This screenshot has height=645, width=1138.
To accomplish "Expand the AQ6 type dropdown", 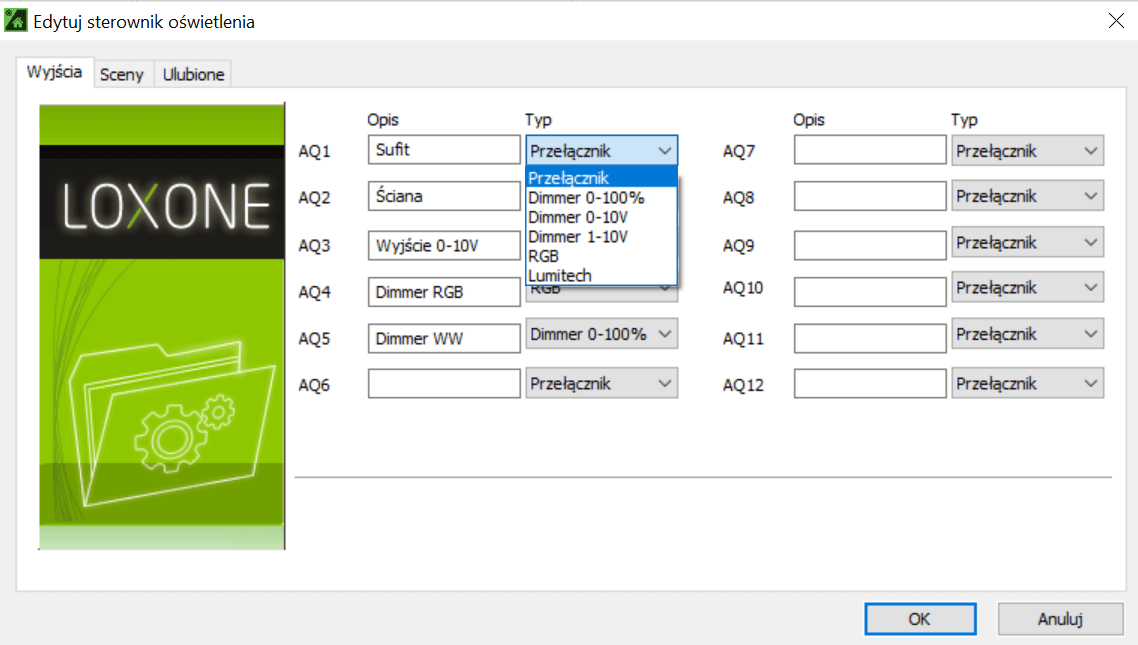I will [x=602, y=383].
